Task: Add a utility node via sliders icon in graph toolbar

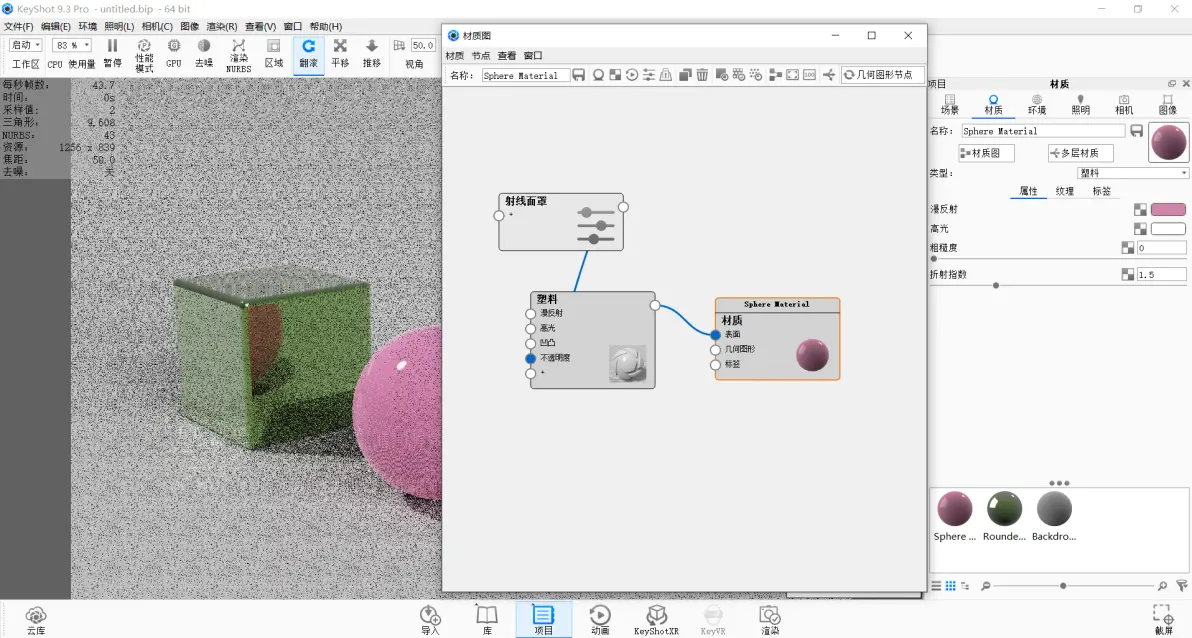Action: [x=648, y=75]
